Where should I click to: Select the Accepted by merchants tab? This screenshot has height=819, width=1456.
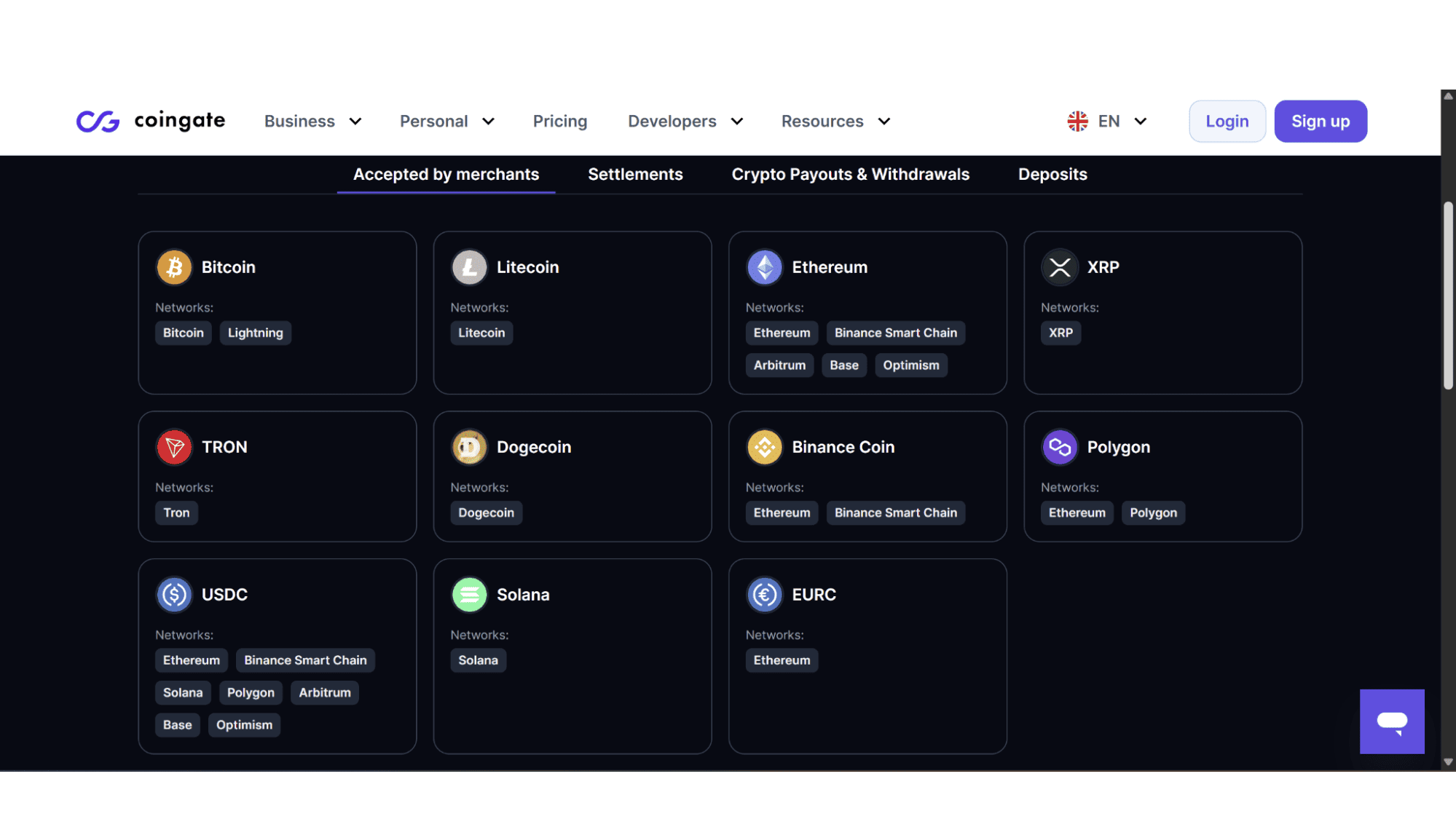446,175
